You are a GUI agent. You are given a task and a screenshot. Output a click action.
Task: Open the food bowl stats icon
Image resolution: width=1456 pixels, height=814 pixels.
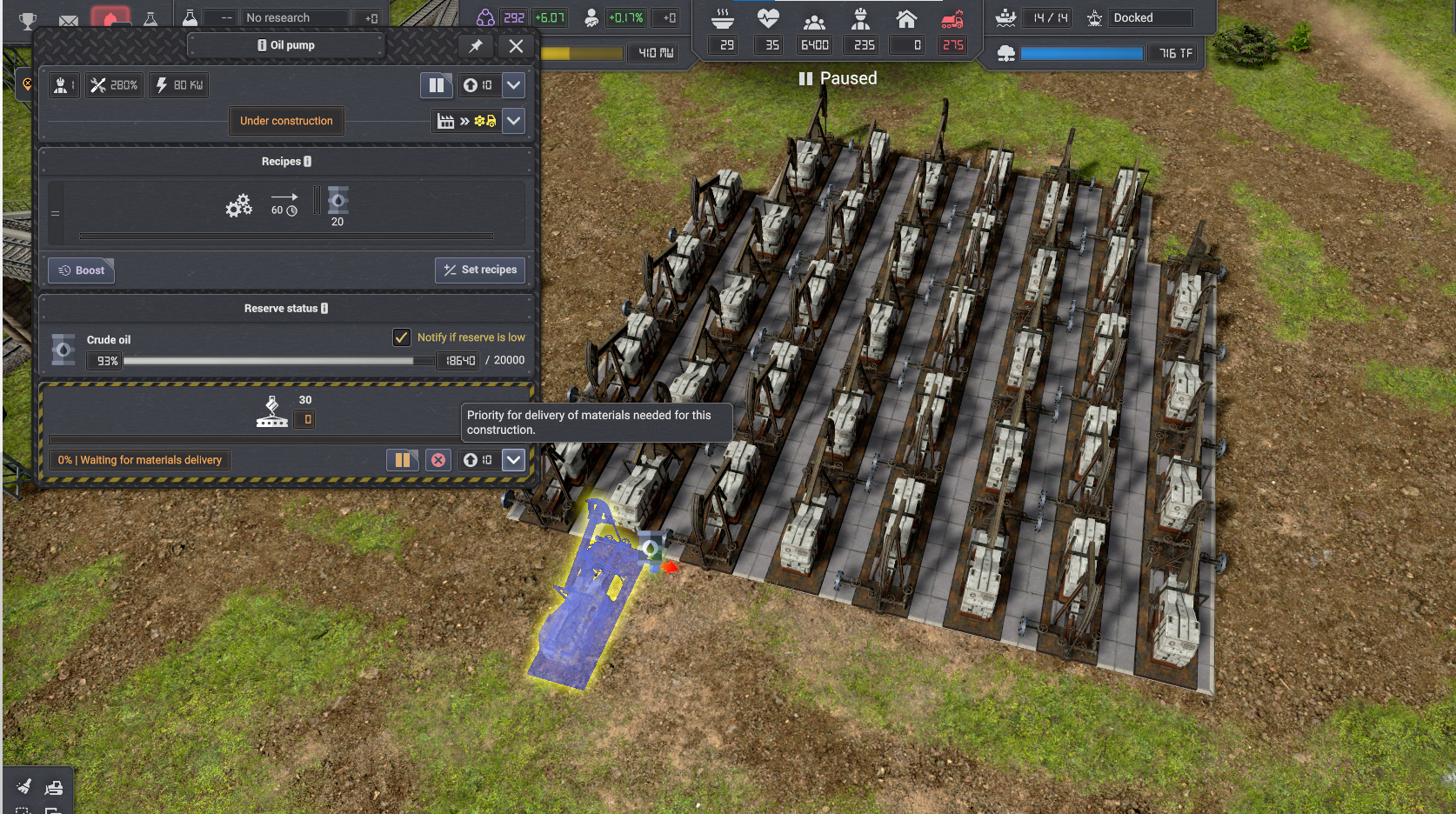(723, 18)
